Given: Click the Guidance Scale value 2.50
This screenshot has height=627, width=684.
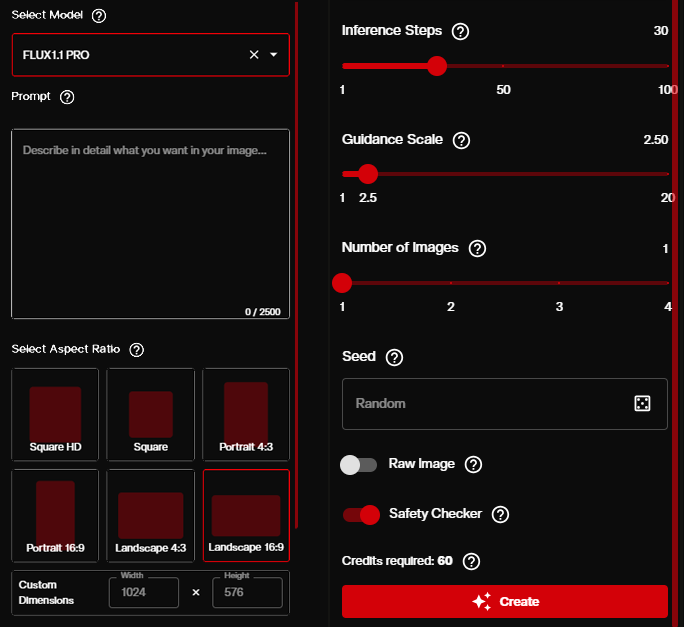Looking at the screenshot, I should (x=656, y=140).
